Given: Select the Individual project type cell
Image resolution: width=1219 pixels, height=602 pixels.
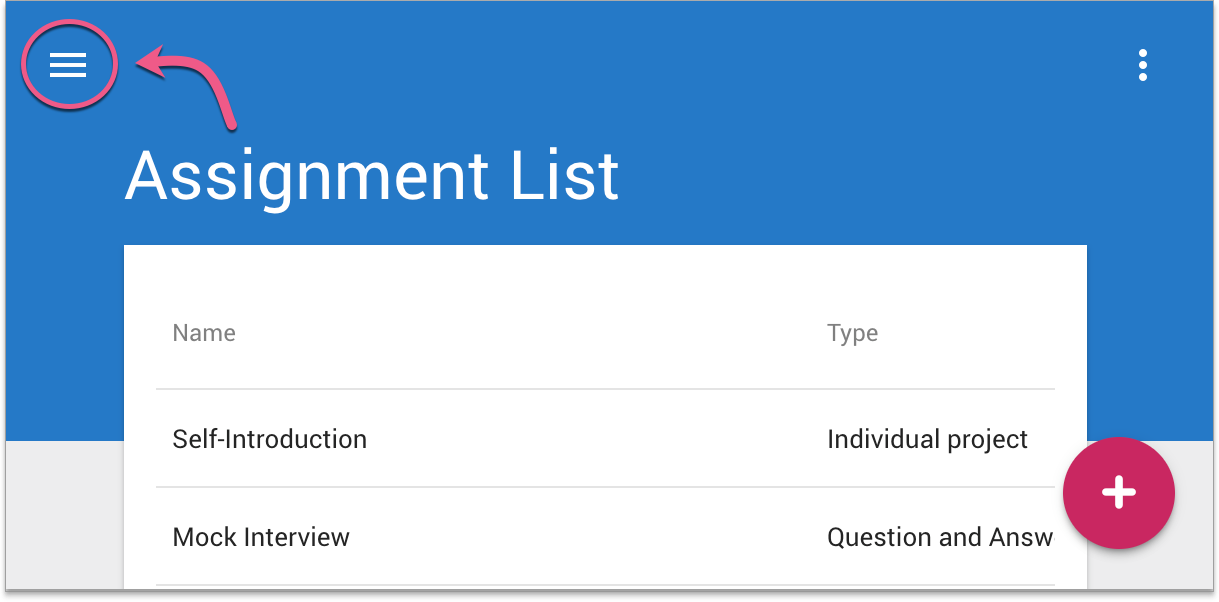Looking at the screenshot, I should [x=927, y=439].
